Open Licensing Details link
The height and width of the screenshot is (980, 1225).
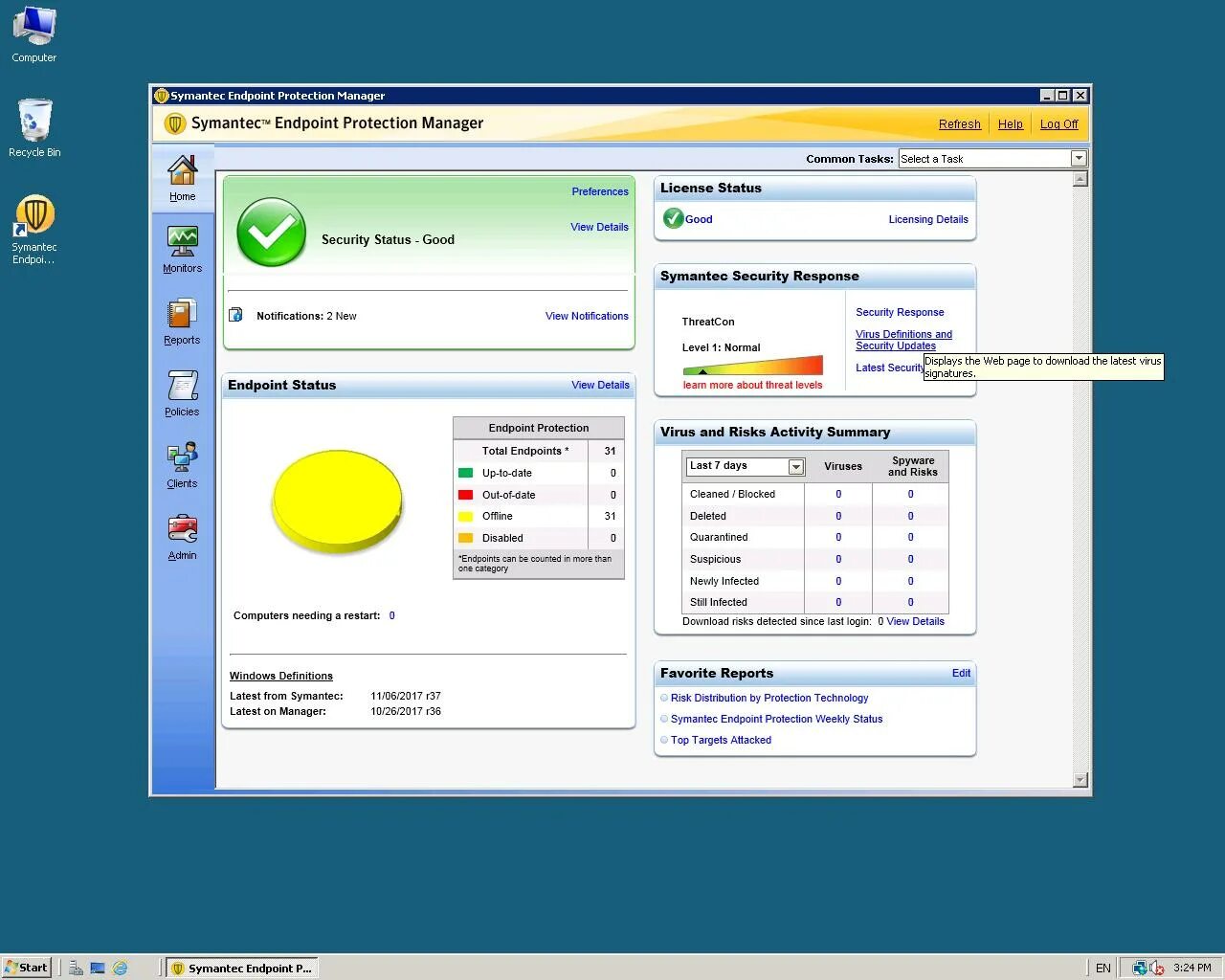click(x=928, y=219)
